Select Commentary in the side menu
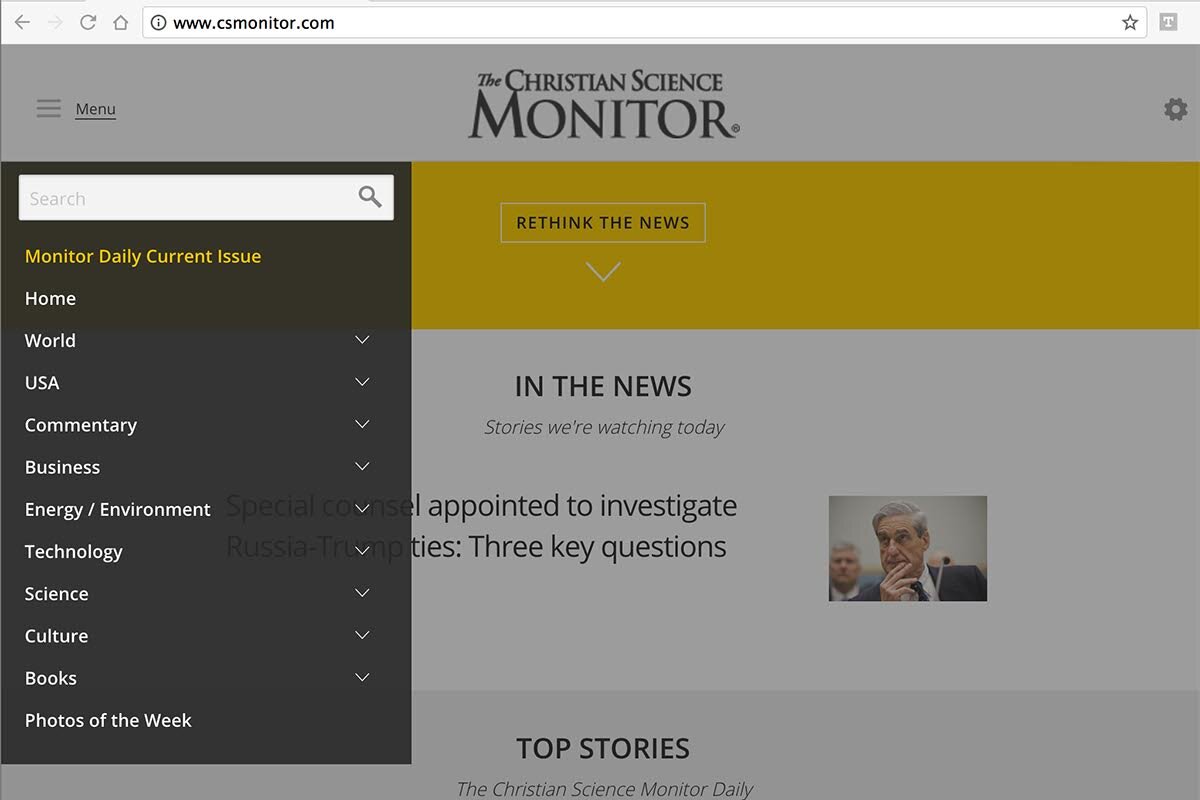This screenshot has width=1200, height=800. 81,425
